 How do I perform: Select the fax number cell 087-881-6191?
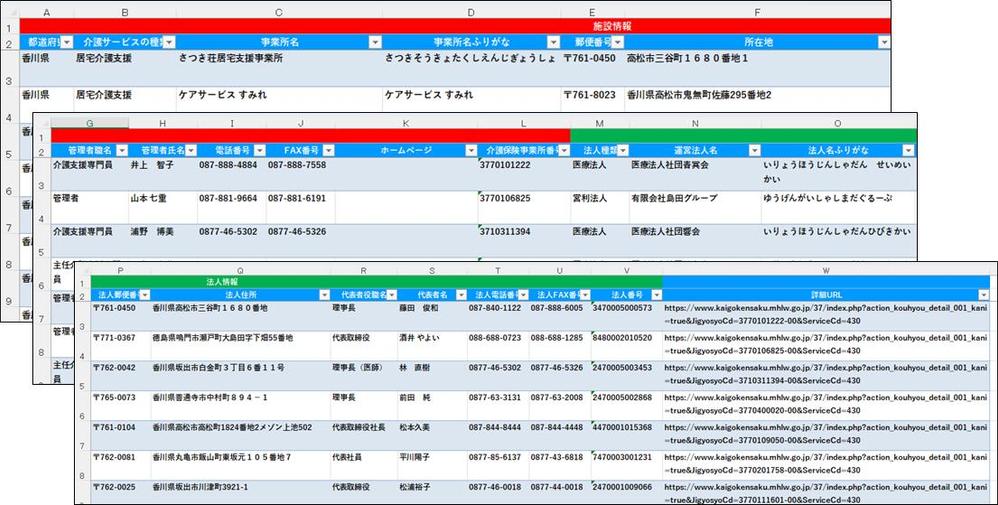coord(300,208)
